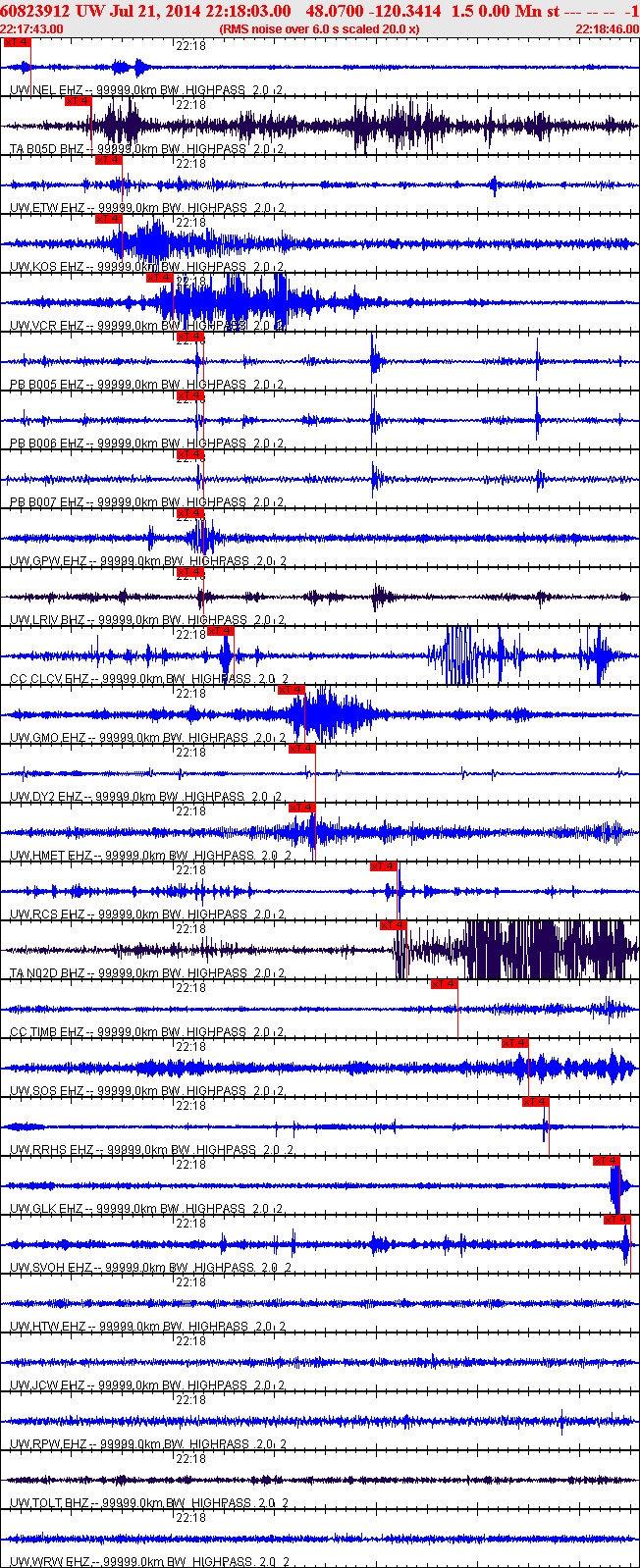Click the start time label 22:17:43.00
This screenshot has height=1568, width=640.
point(32,29)
